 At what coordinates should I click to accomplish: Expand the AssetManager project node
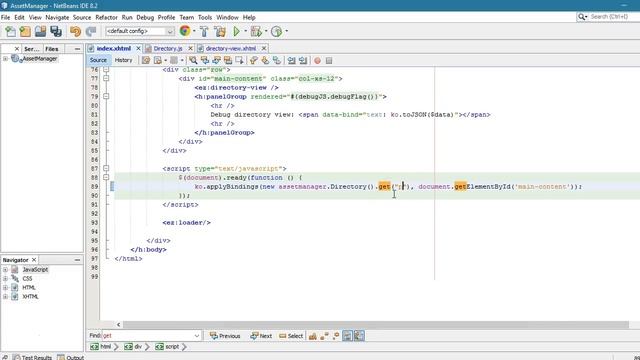[5, 59]
